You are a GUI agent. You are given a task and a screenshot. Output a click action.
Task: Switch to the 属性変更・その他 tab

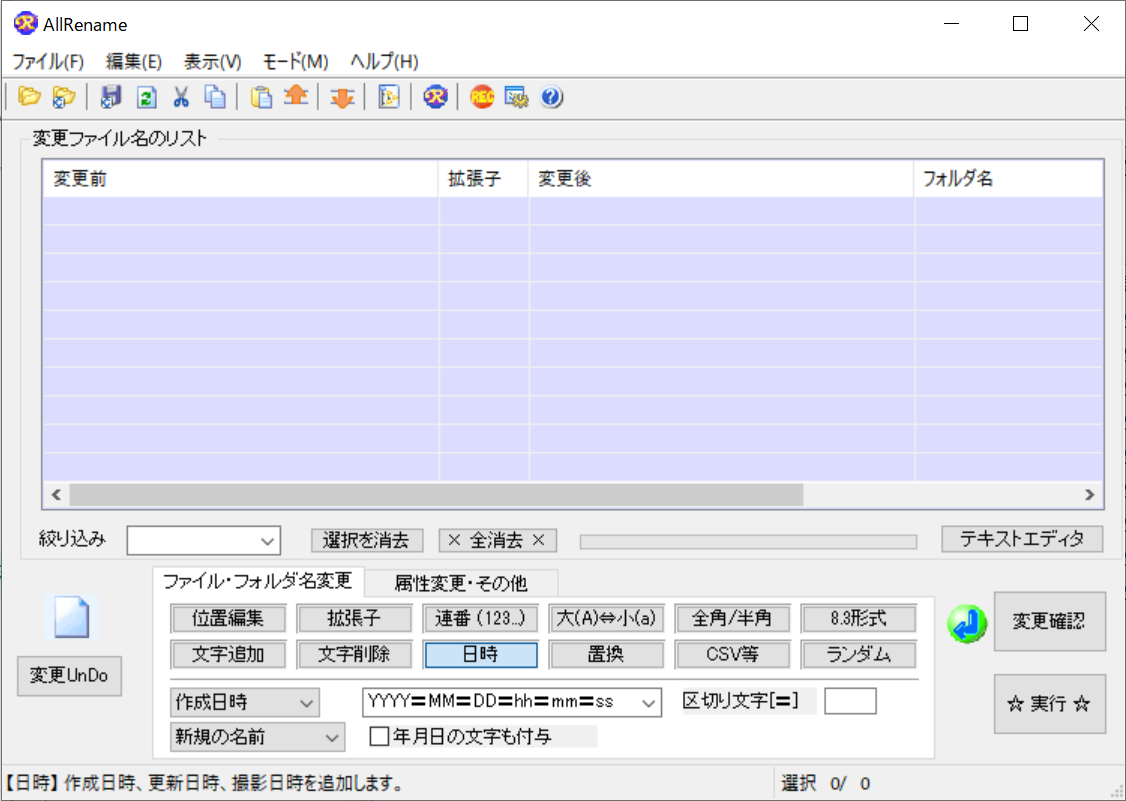click(462, 583)
